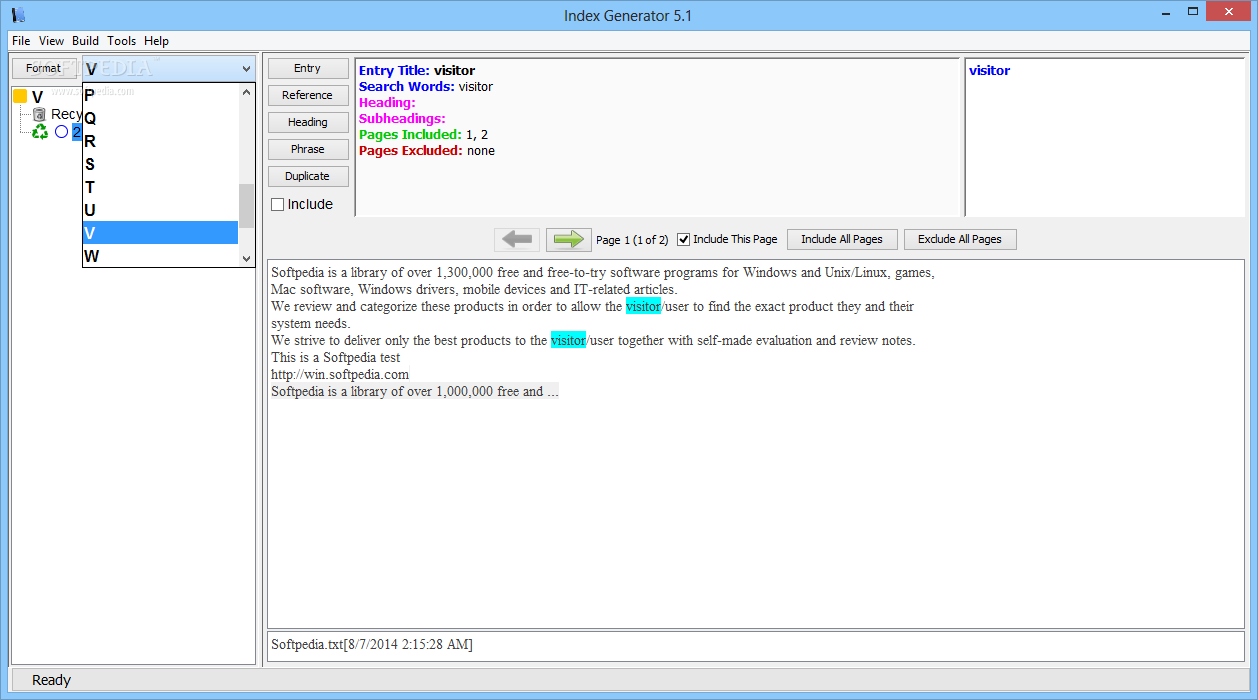Click the Ready status bar text

click(51, 680)
